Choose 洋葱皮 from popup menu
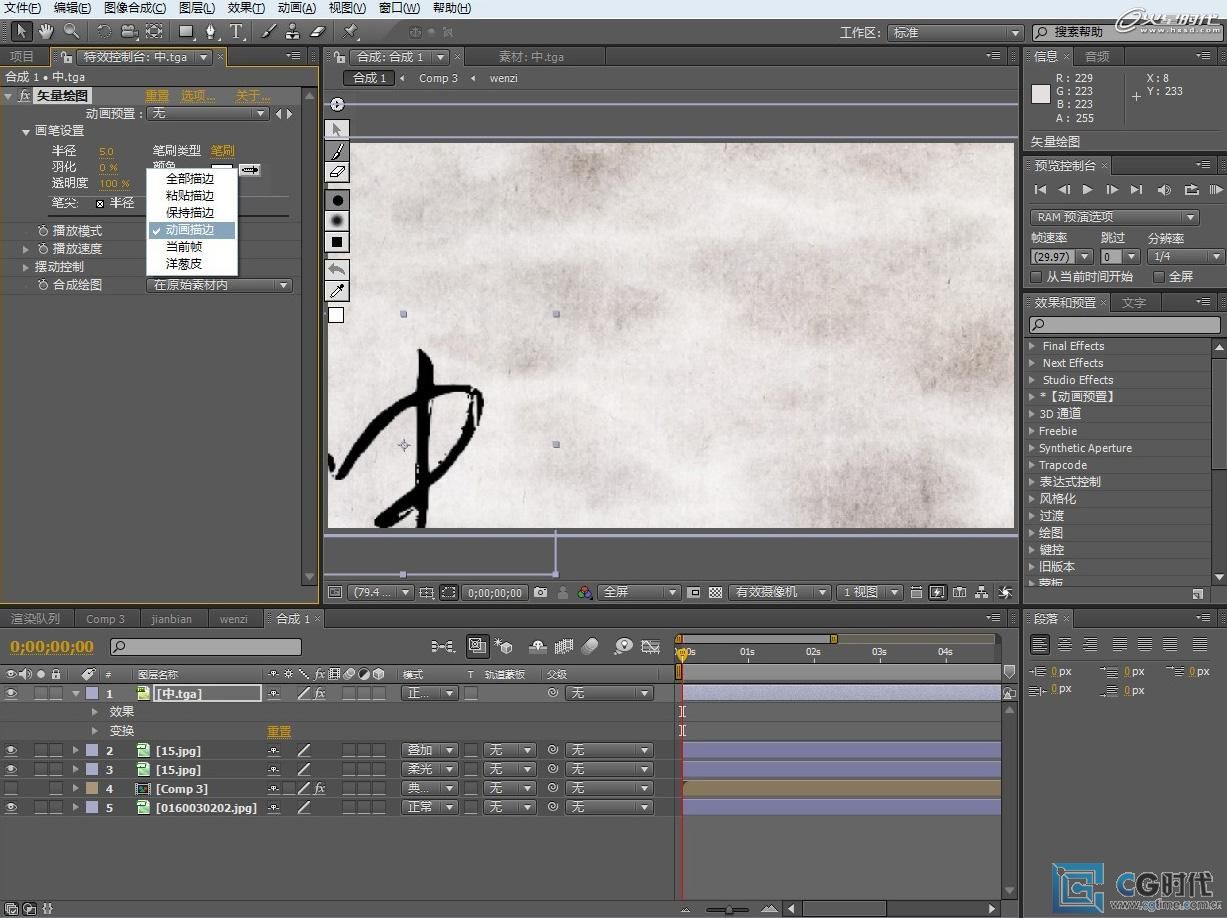The image size is (1227, 918). 184,264
